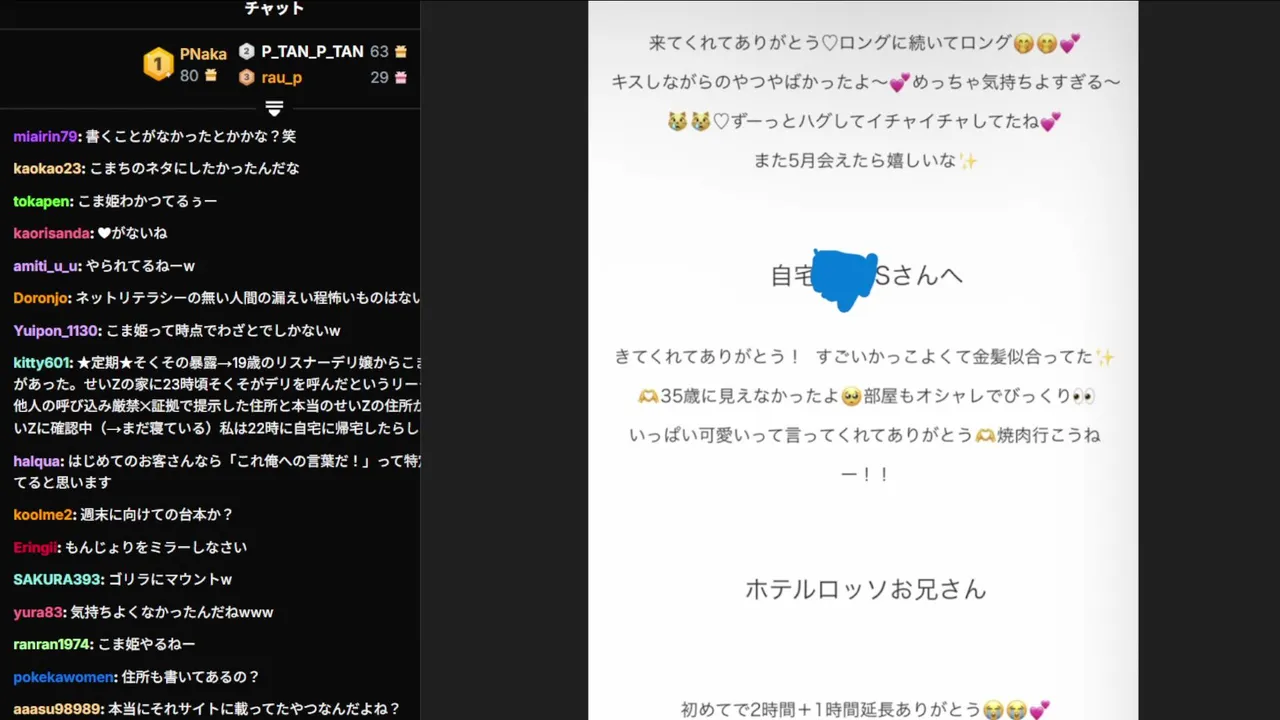Image resolution: width=1280 pixels, height=720 pixels.
Task: Click username Doronjo in chat
Action: point(41,298)
